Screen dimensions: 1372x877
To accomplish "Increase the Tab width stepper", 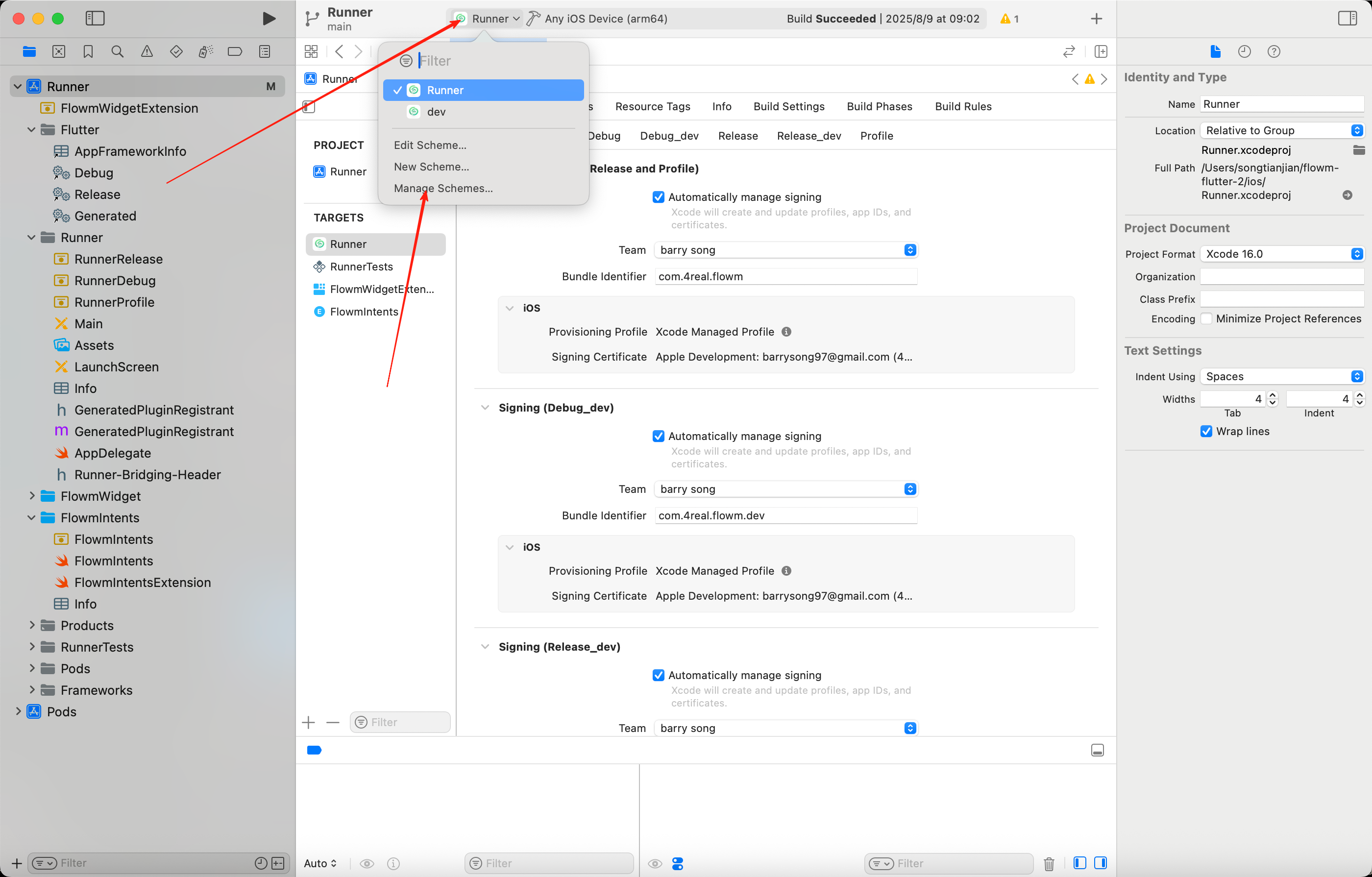I will 1273,395.
